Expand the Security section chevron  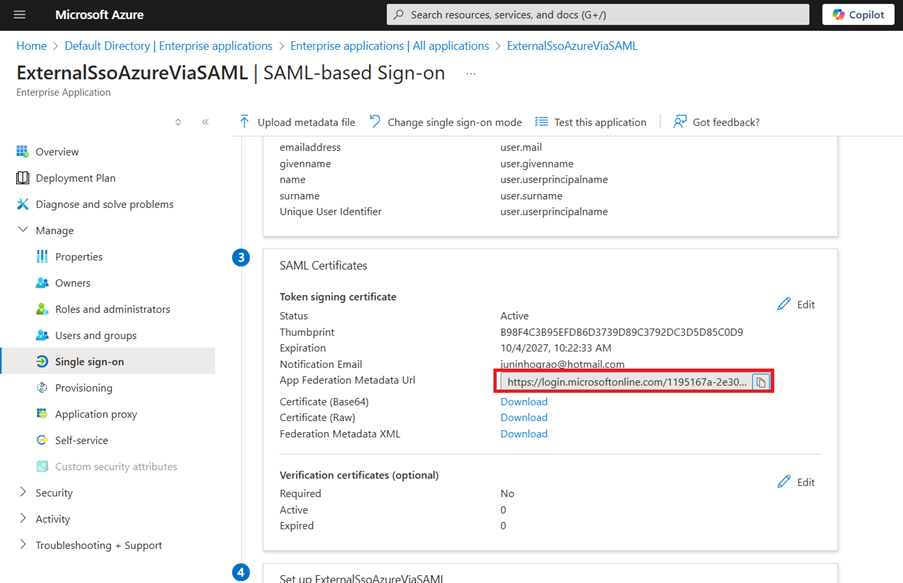coord(23,492)
